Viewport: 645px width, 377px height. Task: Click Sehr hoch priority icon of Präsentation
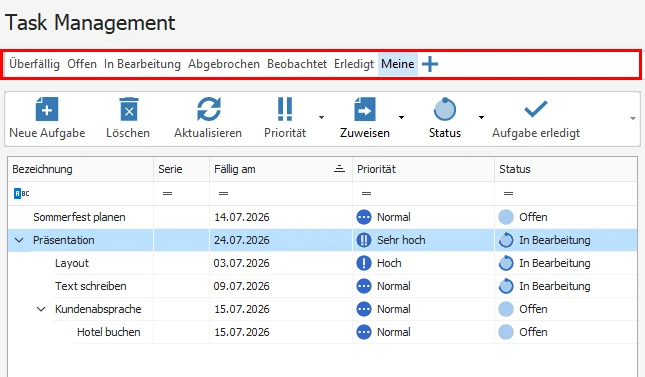364,240
